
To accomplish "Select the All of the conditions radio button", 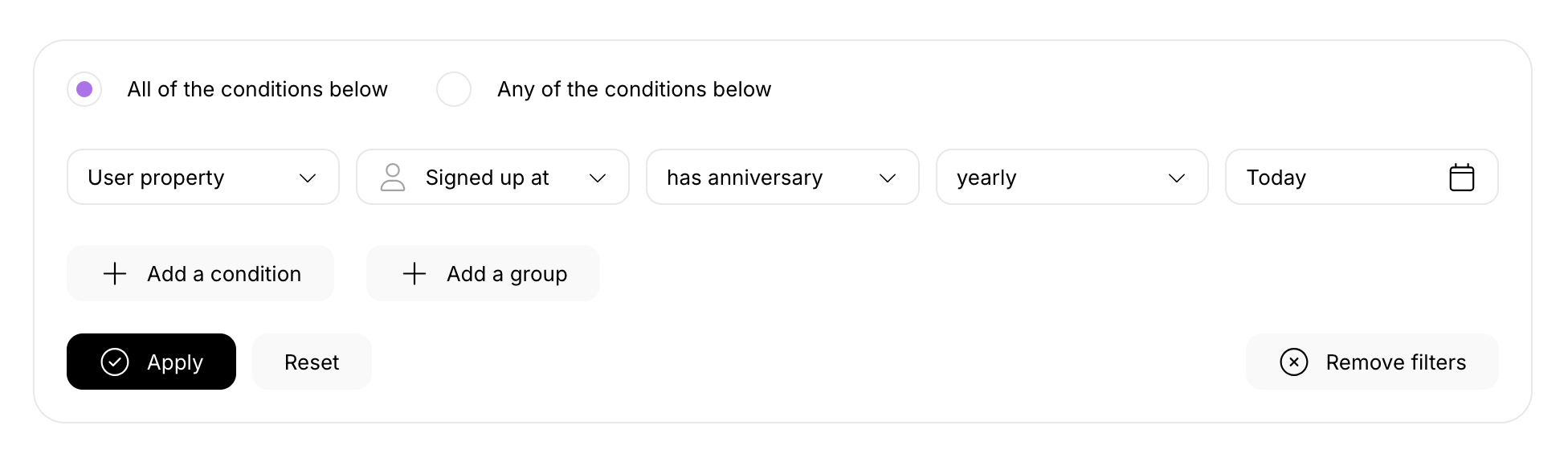I will click(84, 89).
